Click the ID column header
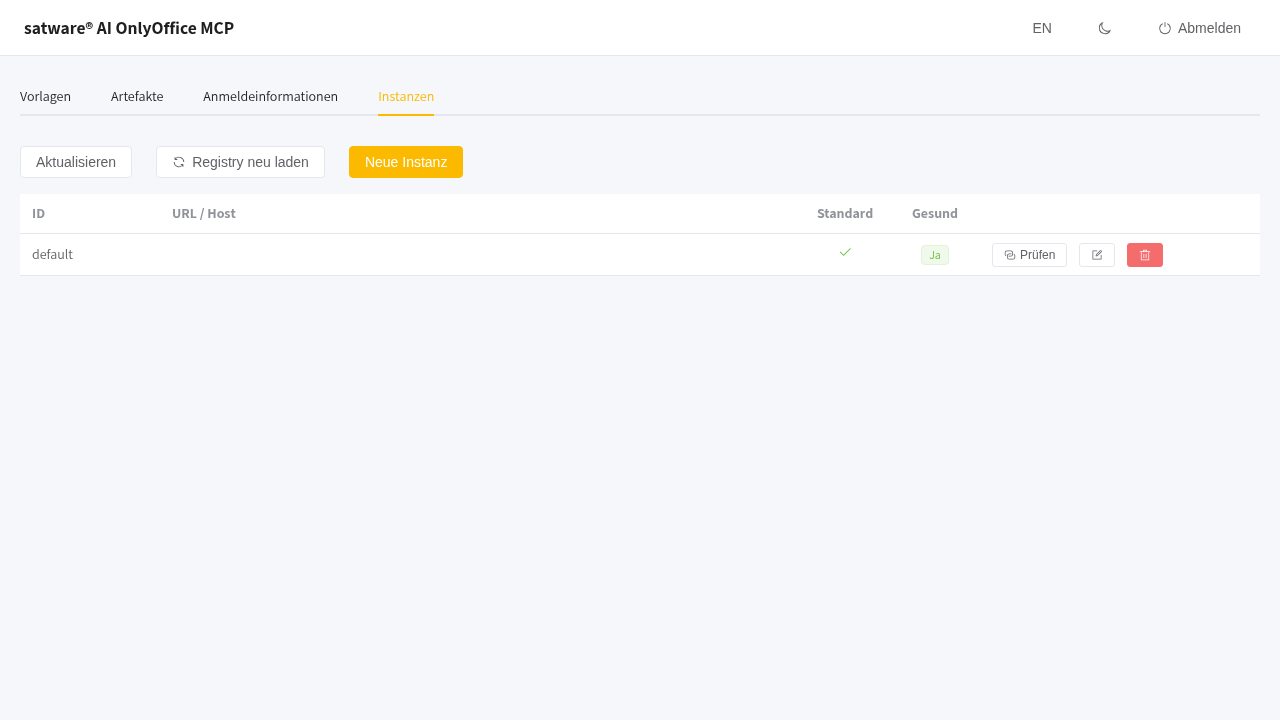Viewport: 1280px width, 720px height. [38, 213]
